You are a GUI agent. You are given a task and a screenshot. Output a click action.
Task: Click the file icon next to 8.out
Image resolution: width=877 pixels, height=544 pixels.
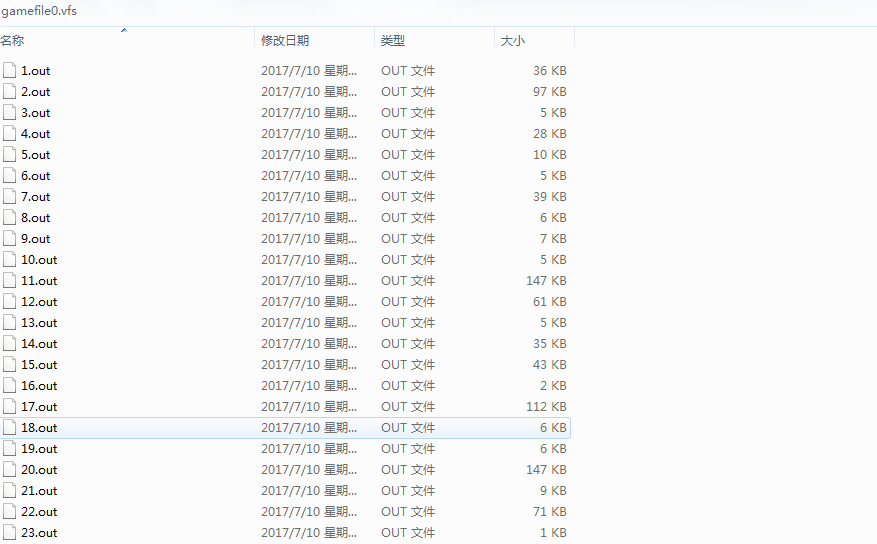[9, 217]
